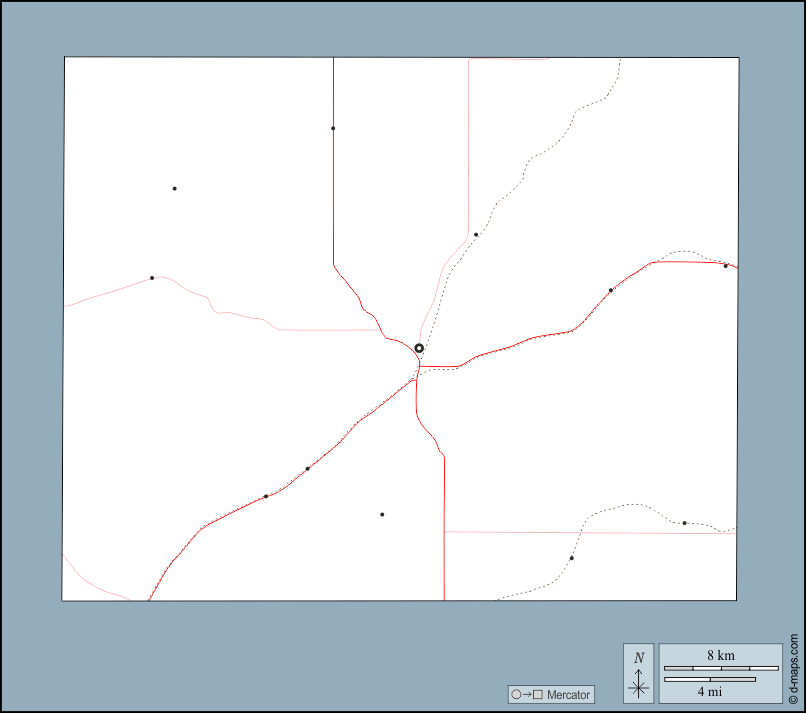Click the upper town dot on the southwest red road
Image resolution: width=806 pixels, height=713 pixels.
point(307,468)
